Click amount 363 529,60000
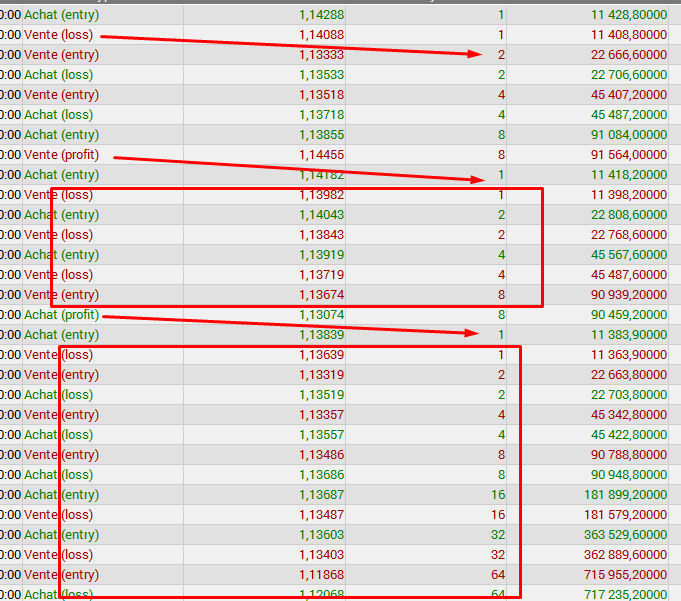 [x=625, y=534]
